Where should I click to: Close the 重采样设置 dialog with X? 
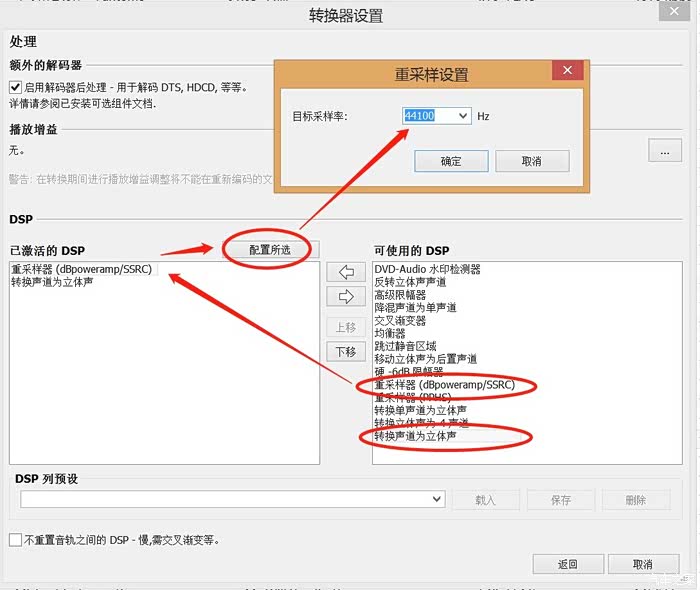pyautogui.click(x=567, y=70)
